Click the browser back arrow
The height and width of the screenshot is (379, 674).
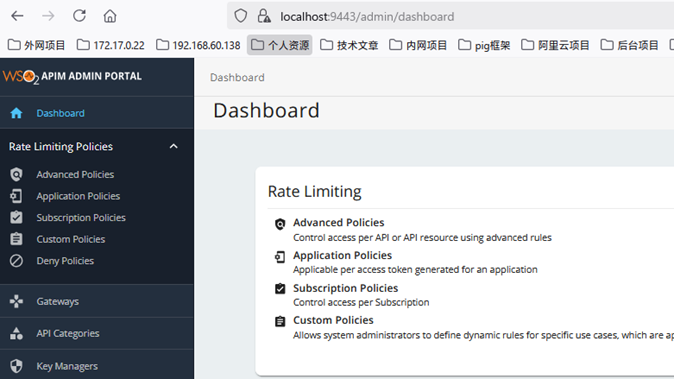click(x=17, y=16)
